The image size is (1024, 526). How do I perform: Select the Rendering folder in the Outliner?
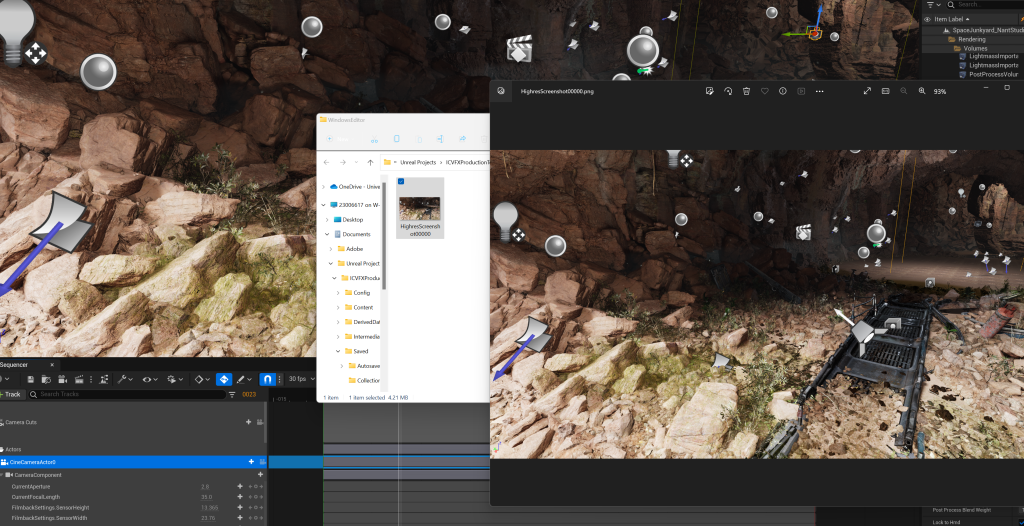pyautogui.click(x=972, y=39)
